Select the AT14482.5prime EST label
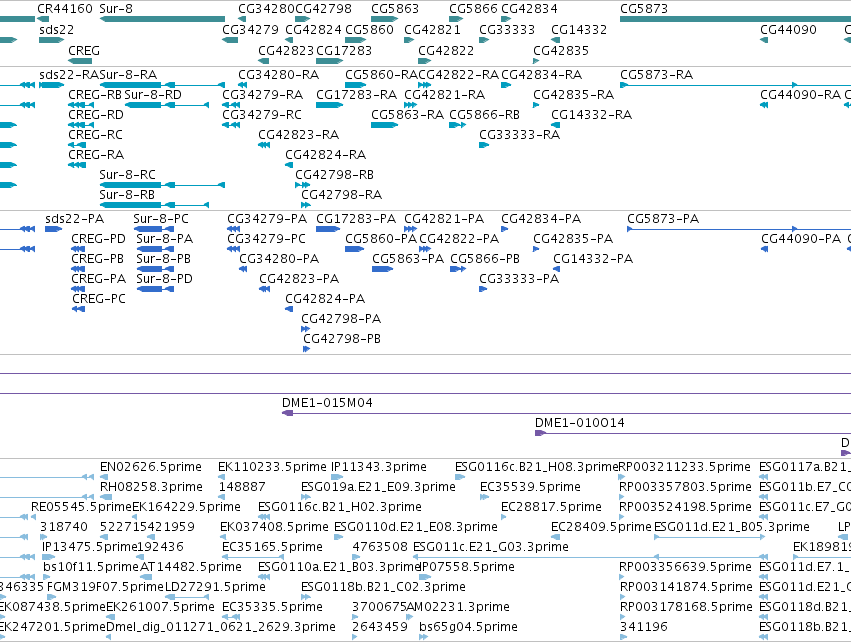This screenshot has width=851, height=642. pyautogui.click(x=191, y=567)
